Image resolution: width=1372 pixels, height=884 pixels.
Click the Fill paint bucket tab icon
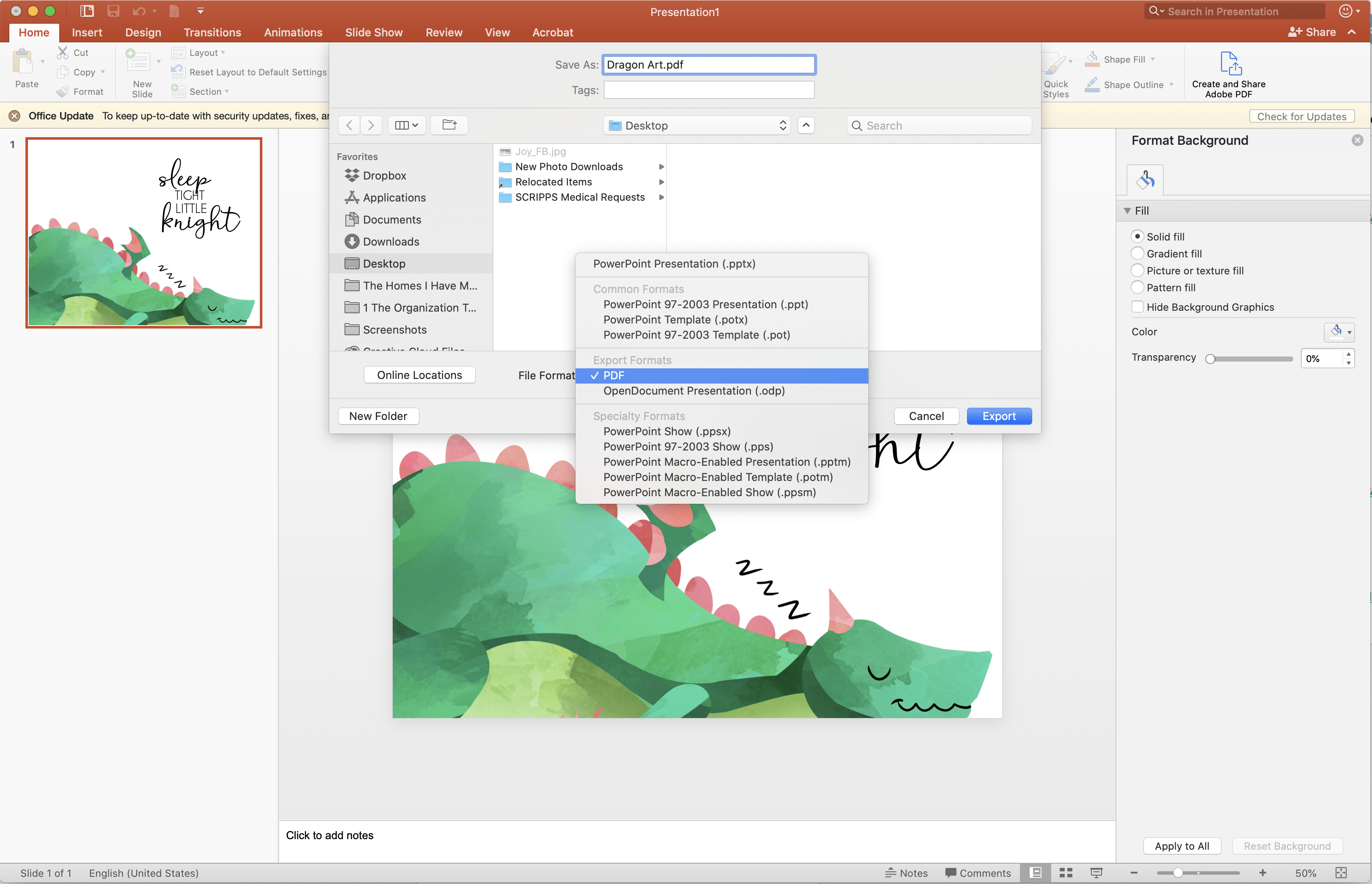point(1145,180)
